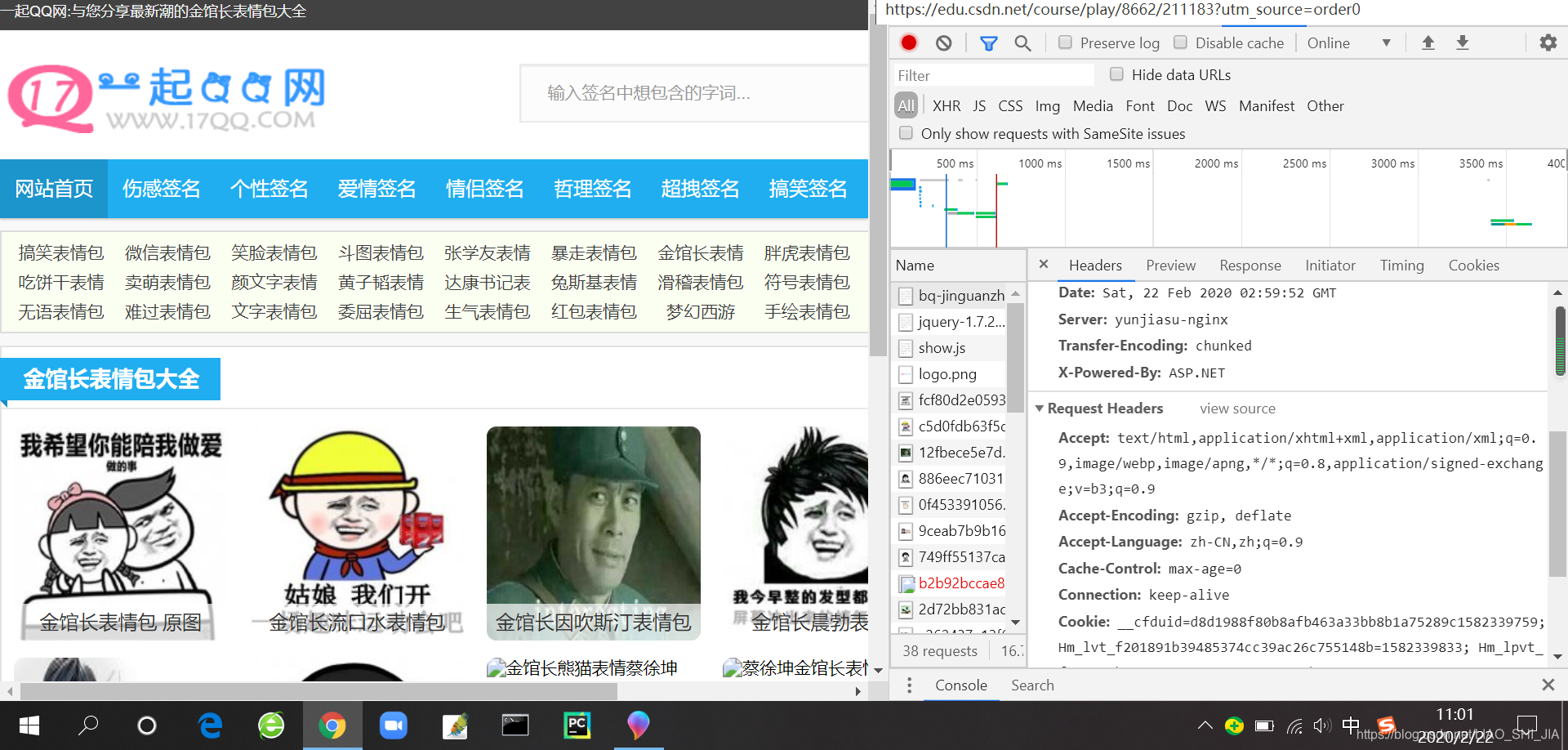
Task: Switch to the Cookies tab
Action: coord(1473,265)
